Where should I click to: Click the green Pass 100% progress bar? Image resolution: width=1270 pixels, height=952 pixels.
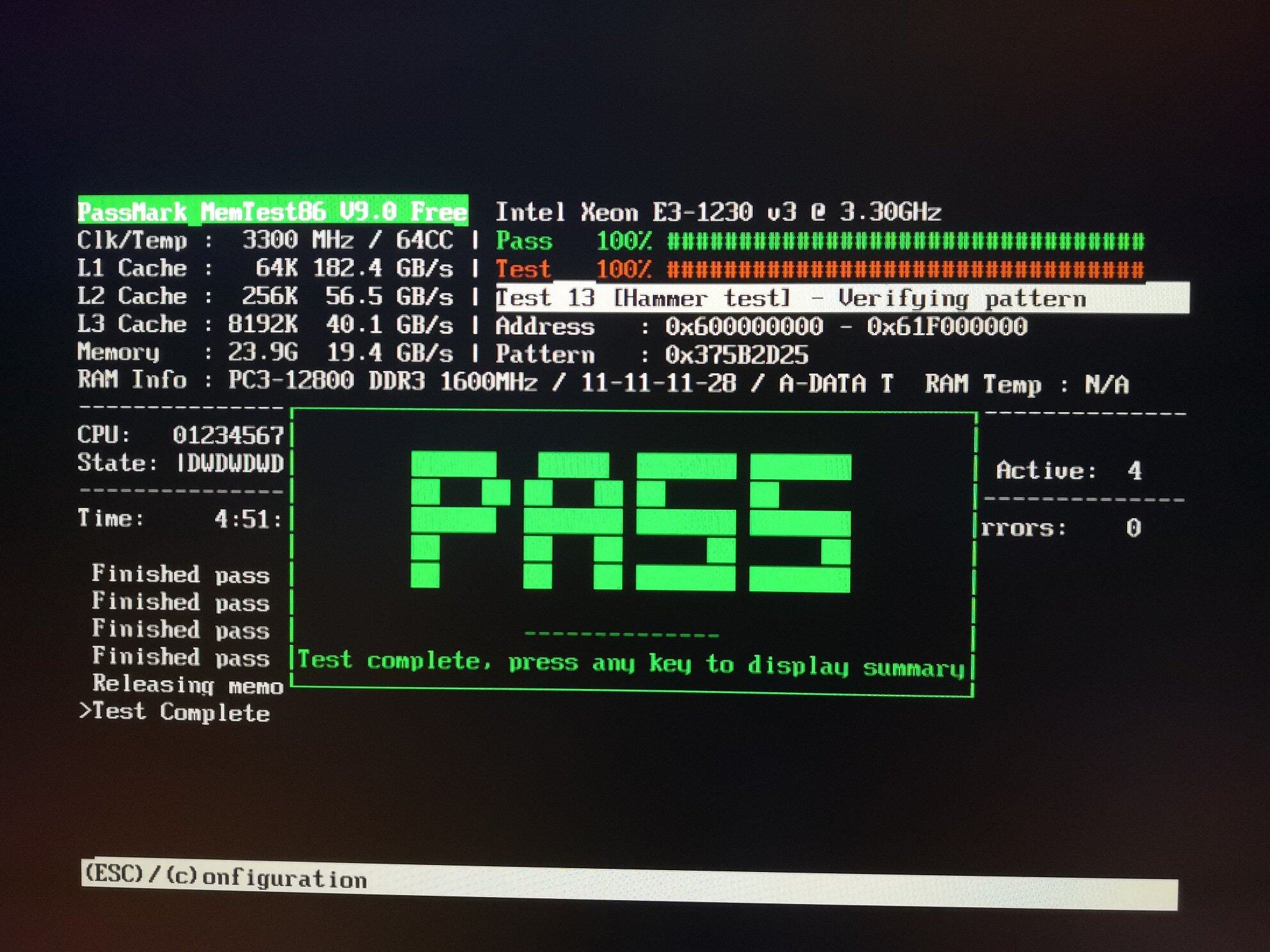coord(820,241)
